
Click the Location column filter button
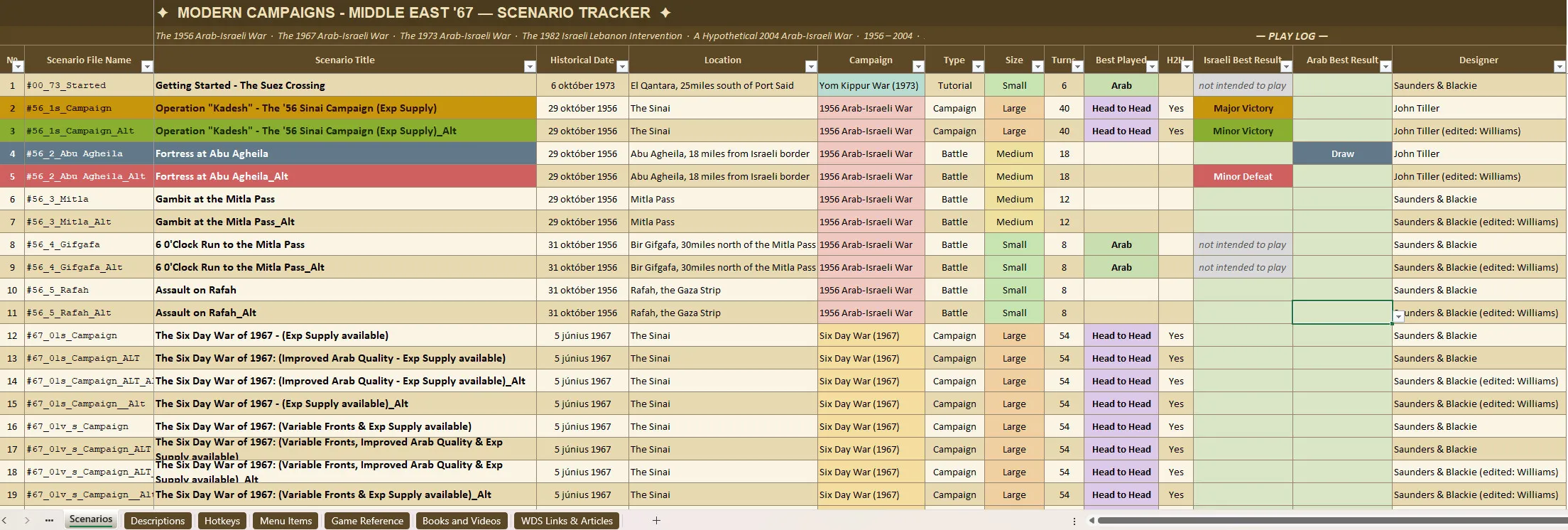point(811,67)
